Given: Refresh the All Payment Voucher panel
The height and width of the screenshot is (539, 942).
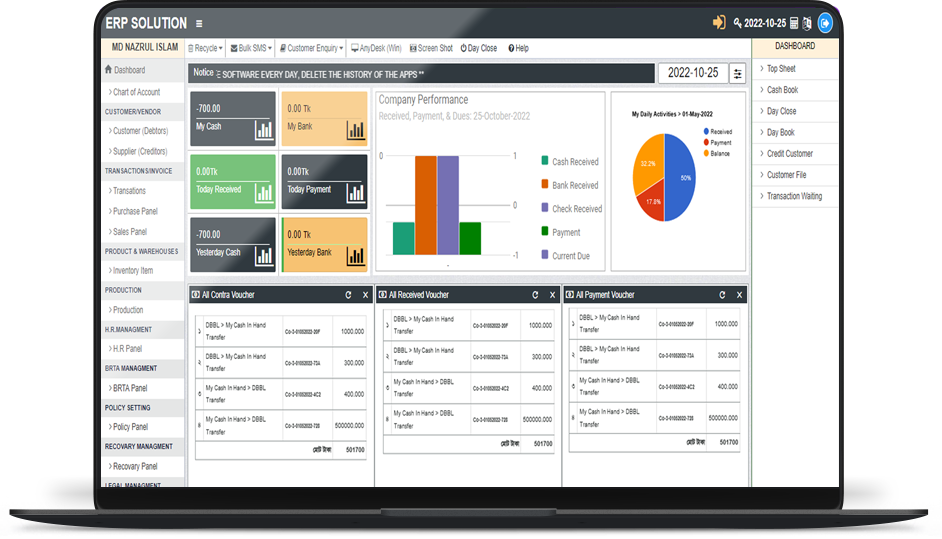Looking at the screenshot, I should [x=722, y=295].
